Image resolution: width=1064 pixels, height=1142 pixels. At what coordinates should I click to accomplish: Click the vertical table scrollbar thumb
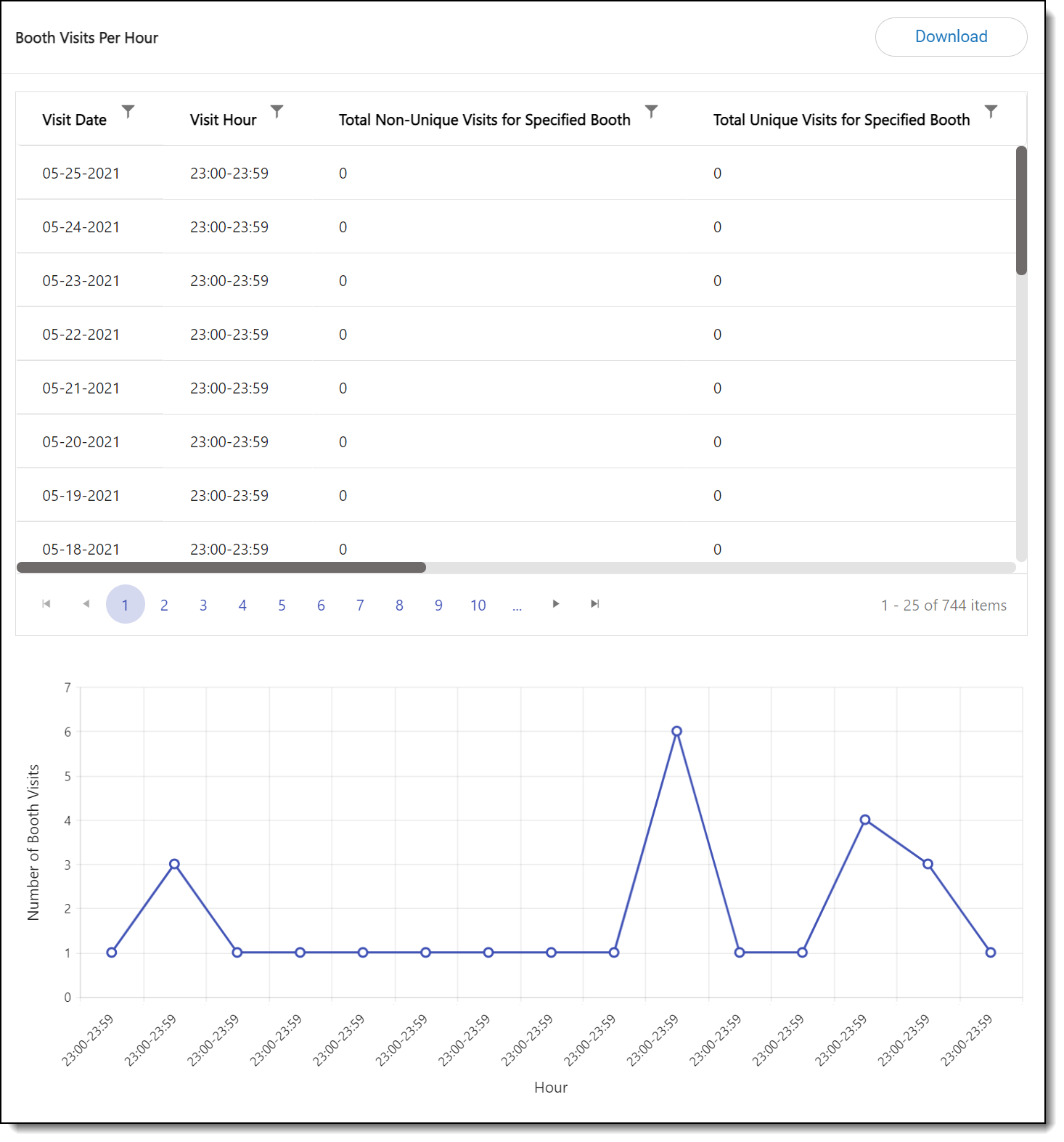point(1021,211)
